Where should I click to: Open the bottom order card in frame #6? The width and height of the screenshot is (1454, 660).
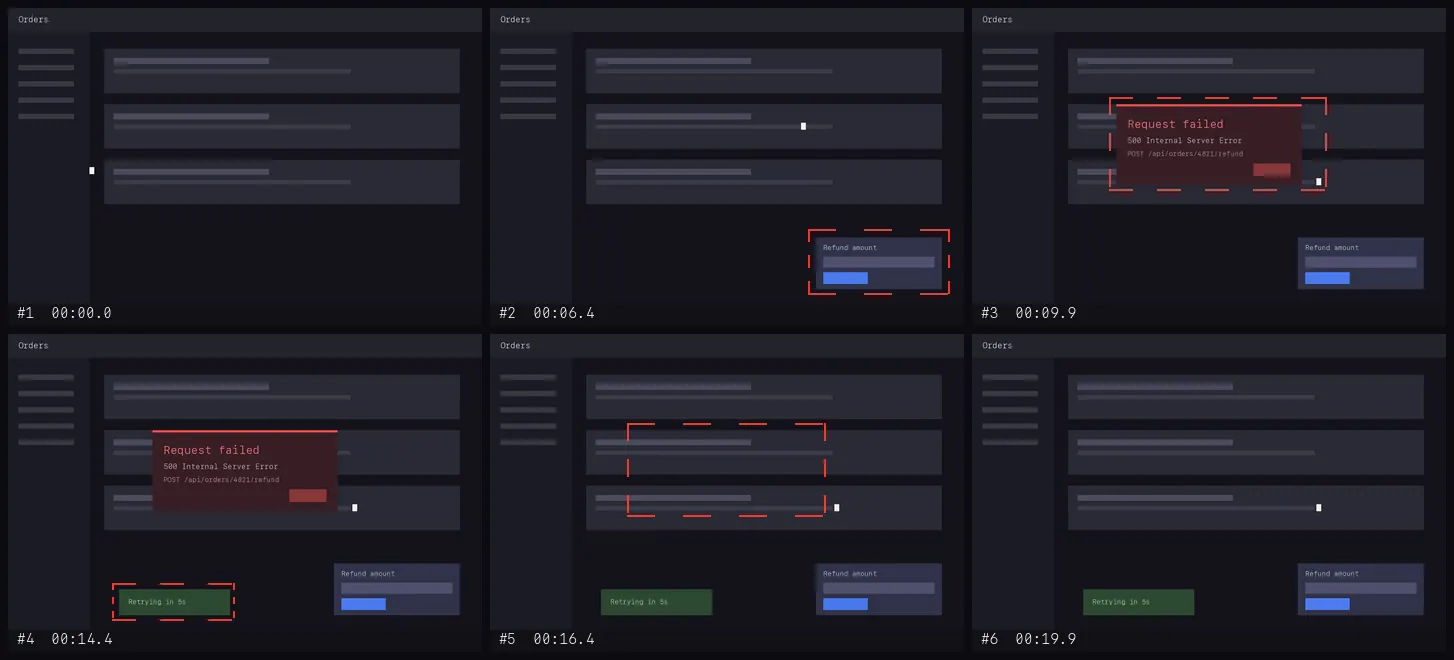tap(1246, 508)
